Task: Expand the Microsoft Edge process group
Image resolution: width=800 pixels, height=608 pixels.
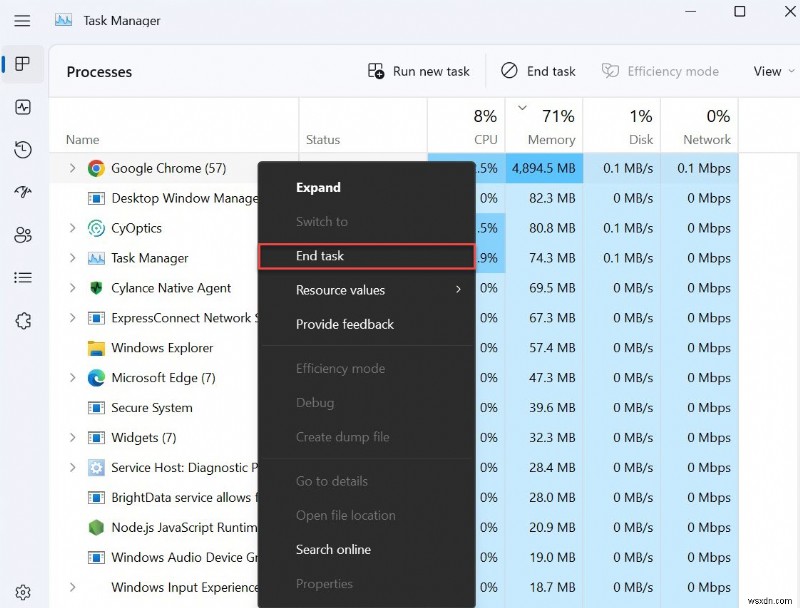Action: point(71,378)
